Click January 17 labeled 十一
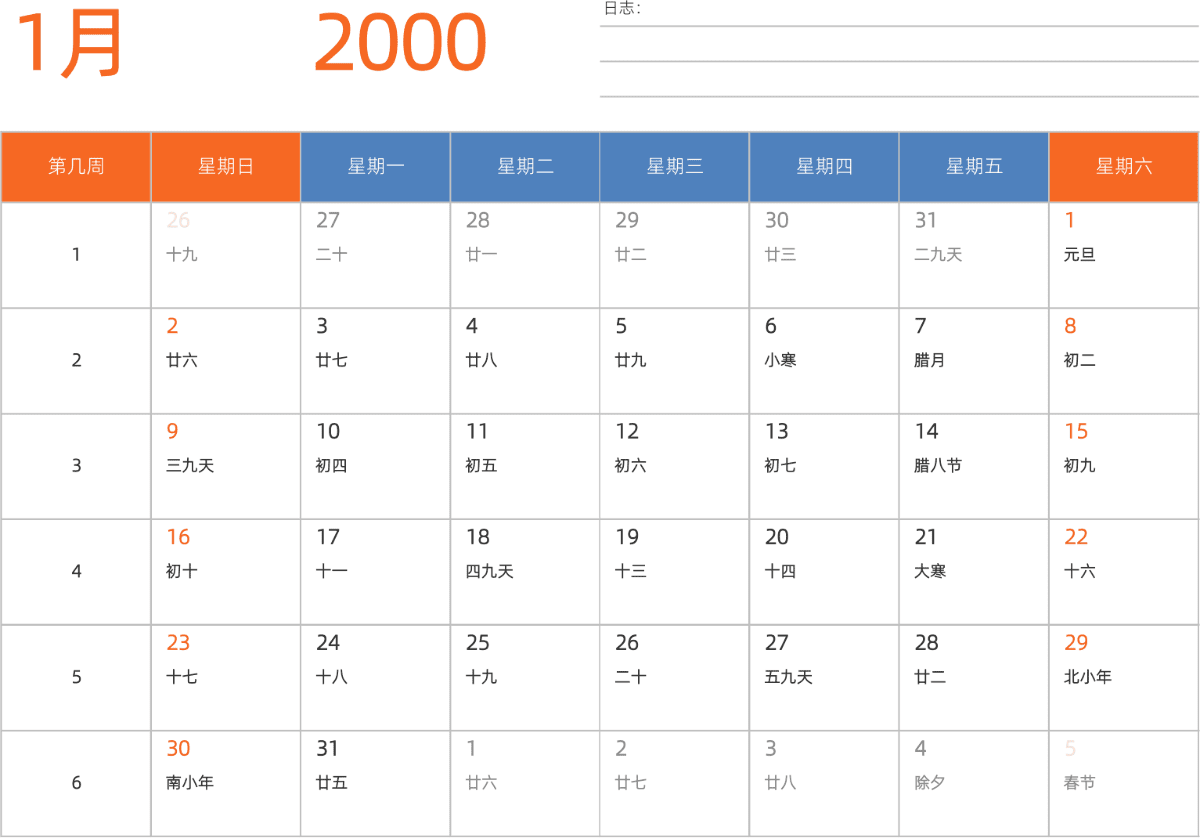The height and width of the screenshot is (838, 1200). point(376,572)
